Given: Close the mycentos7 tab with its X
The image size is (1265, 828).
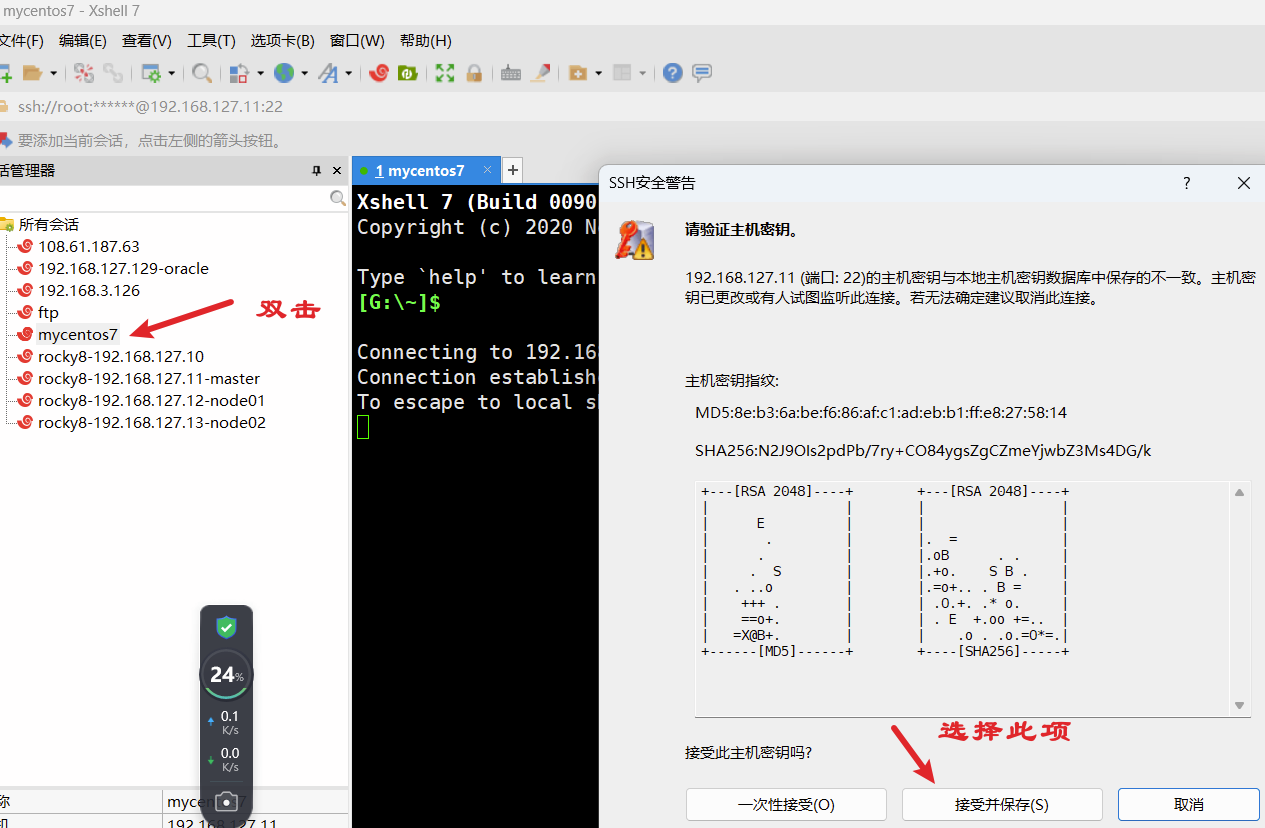Looking at the screenshot, I should pyautogui.click(x=487, y=170).
